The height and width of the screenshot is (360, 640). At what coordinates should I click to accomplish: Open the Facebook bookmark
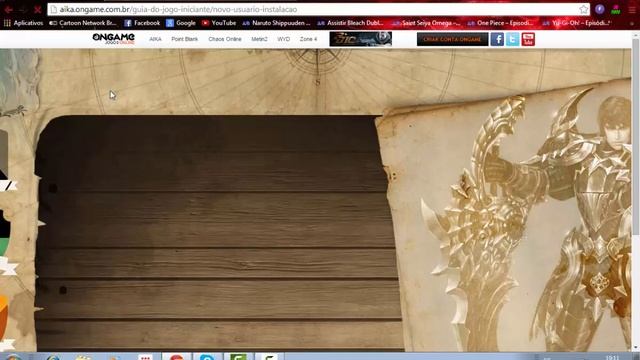tap(142, 23)
